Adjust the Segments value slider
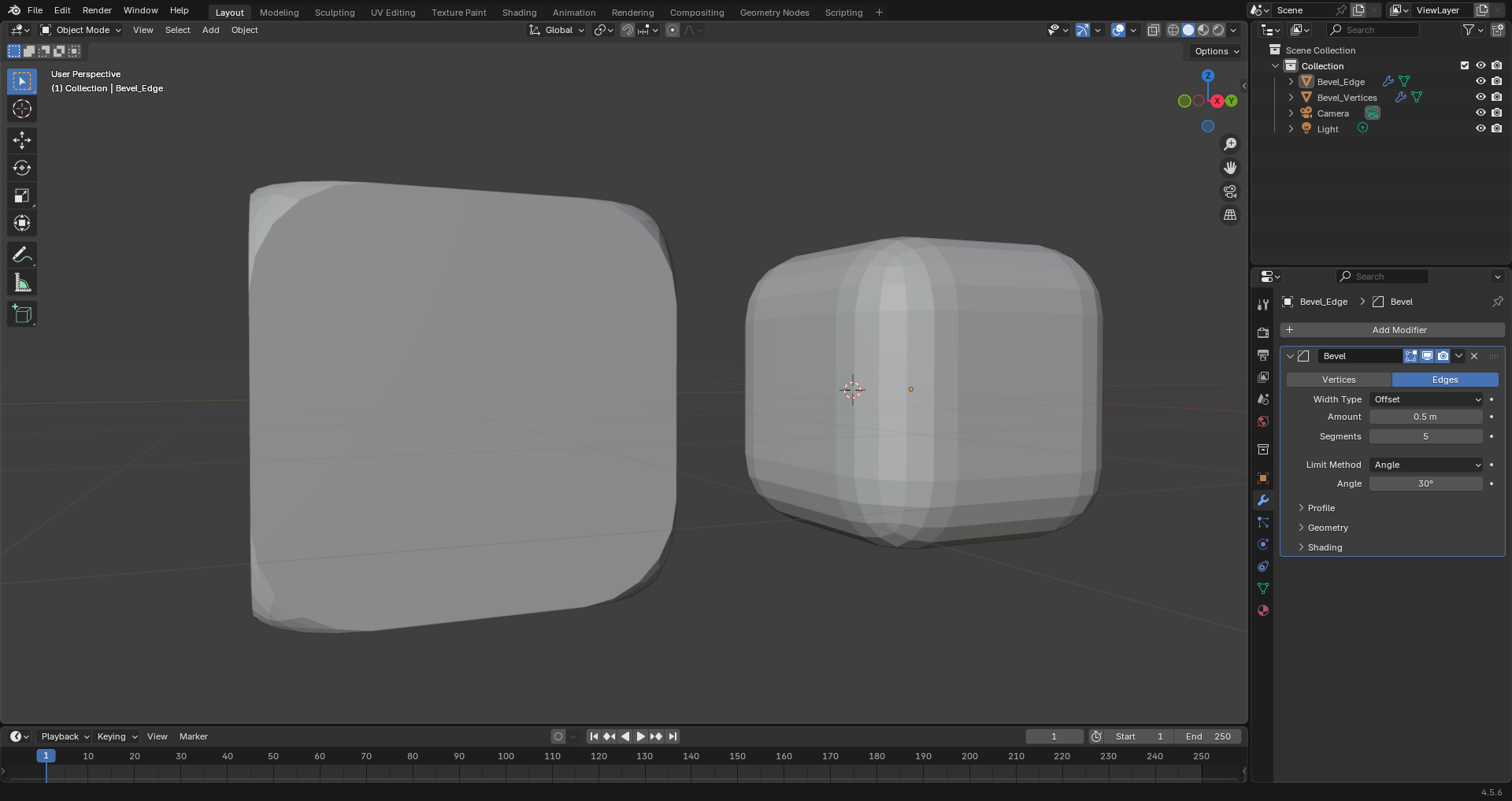Image resolution: width=1512 pixels, height=801 pixels. 1426,436
